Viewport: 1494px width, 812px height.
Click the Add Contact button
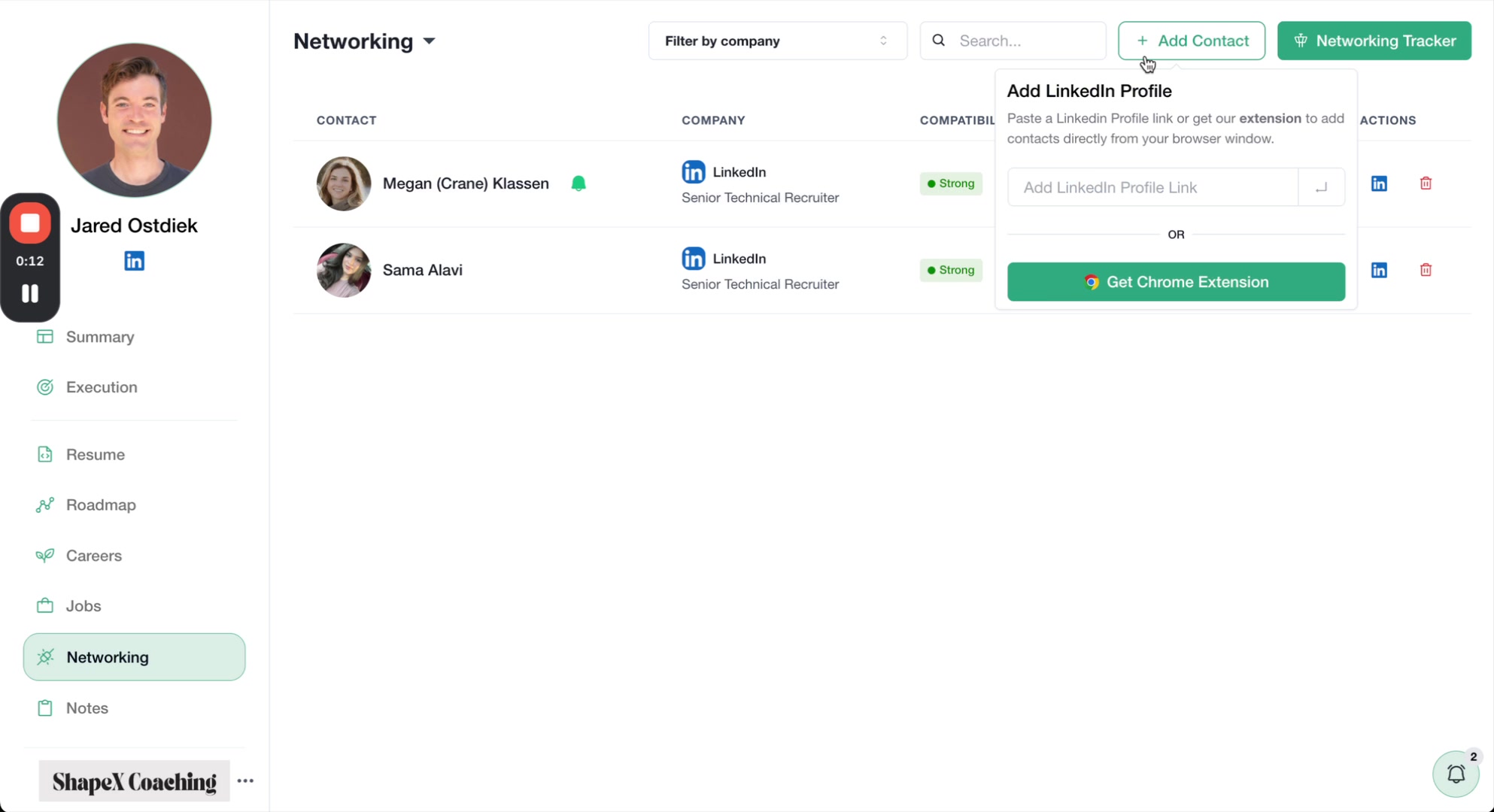coord(1192,41)
